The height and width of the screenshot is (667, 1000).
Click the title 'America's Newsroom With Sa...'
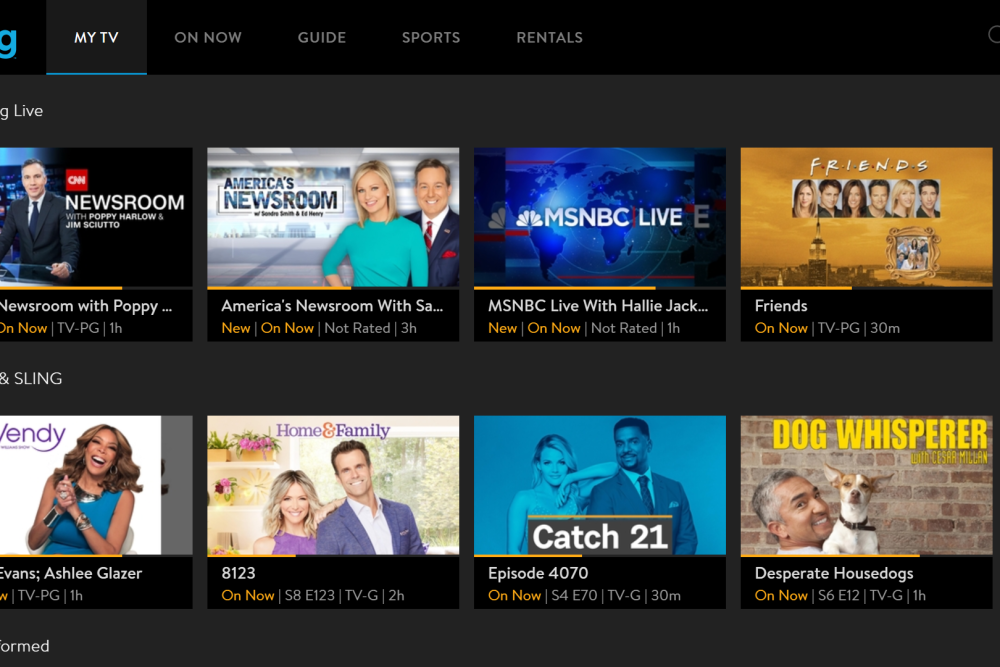click(332, 306)
